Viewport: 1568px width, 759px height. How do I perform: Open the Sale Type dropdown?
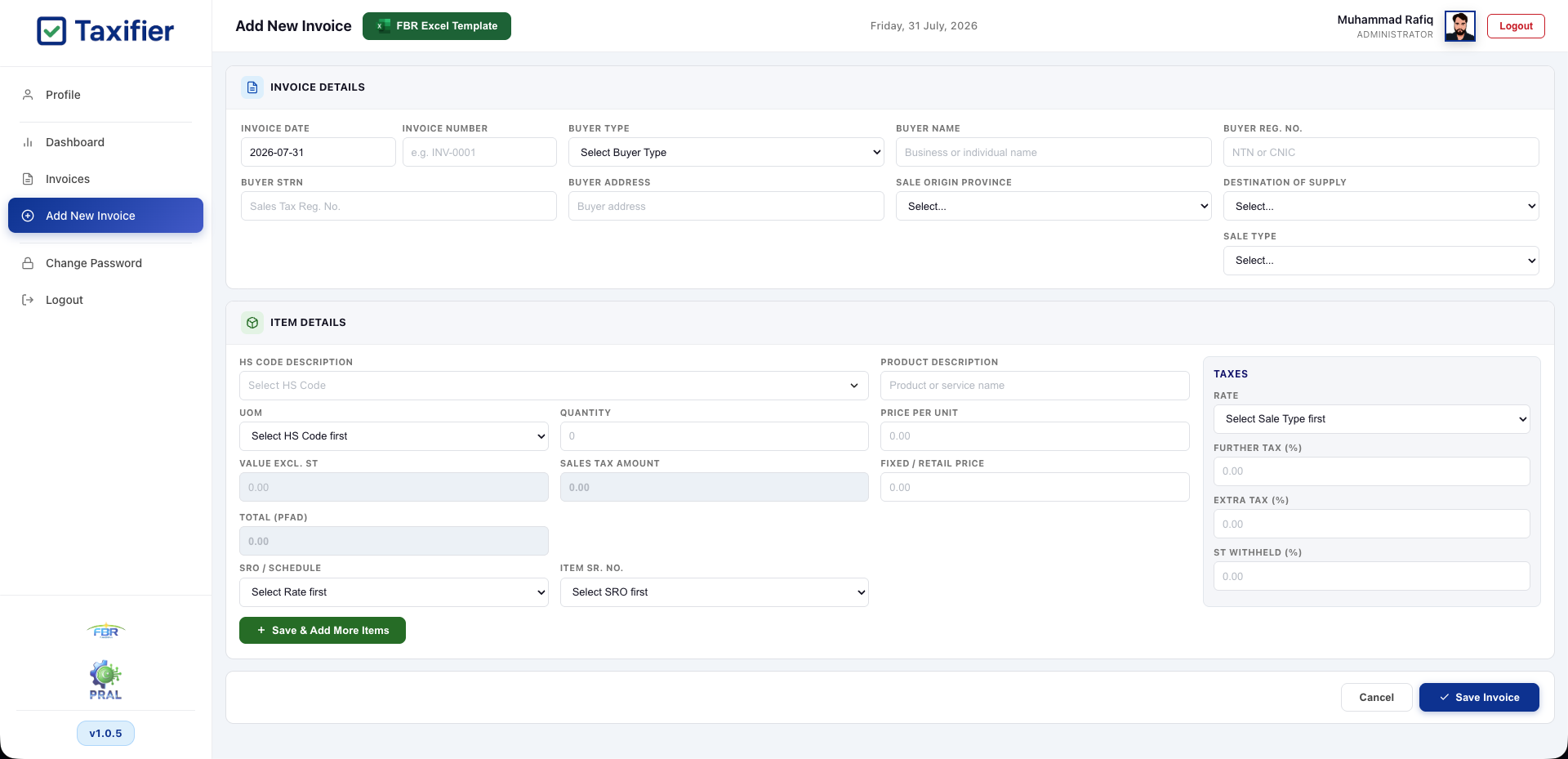[1381, 261]
